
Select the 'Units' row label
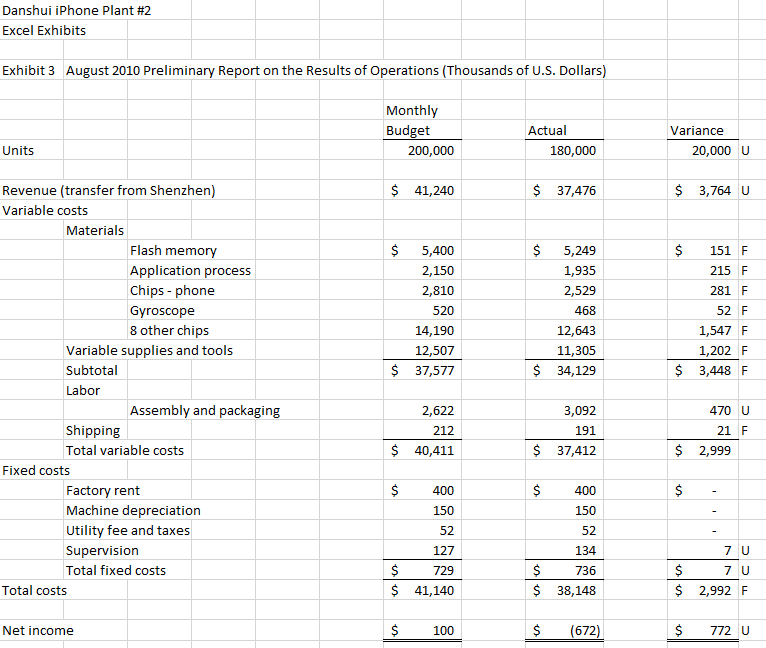click(18, 151)
